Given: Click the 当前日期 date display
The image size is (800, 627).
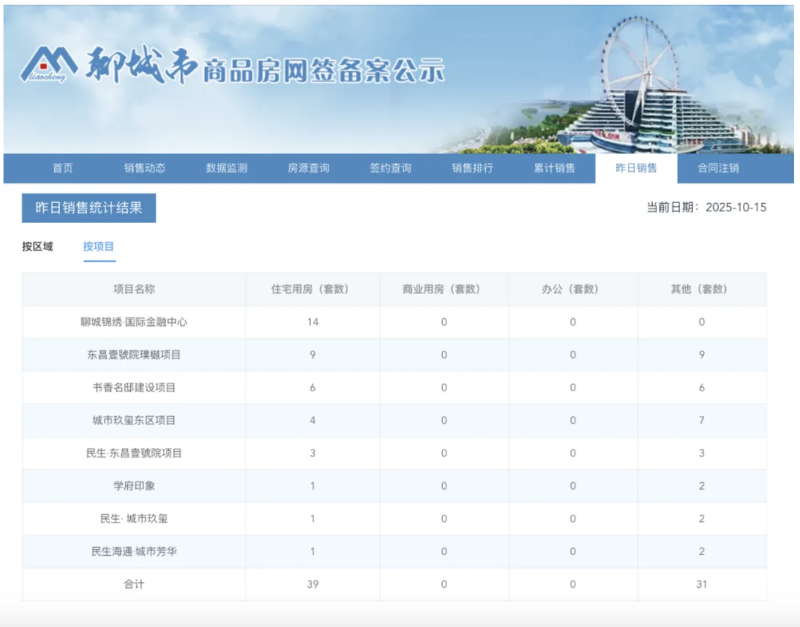Looking at the screenshot, I should tap(707, 207).
